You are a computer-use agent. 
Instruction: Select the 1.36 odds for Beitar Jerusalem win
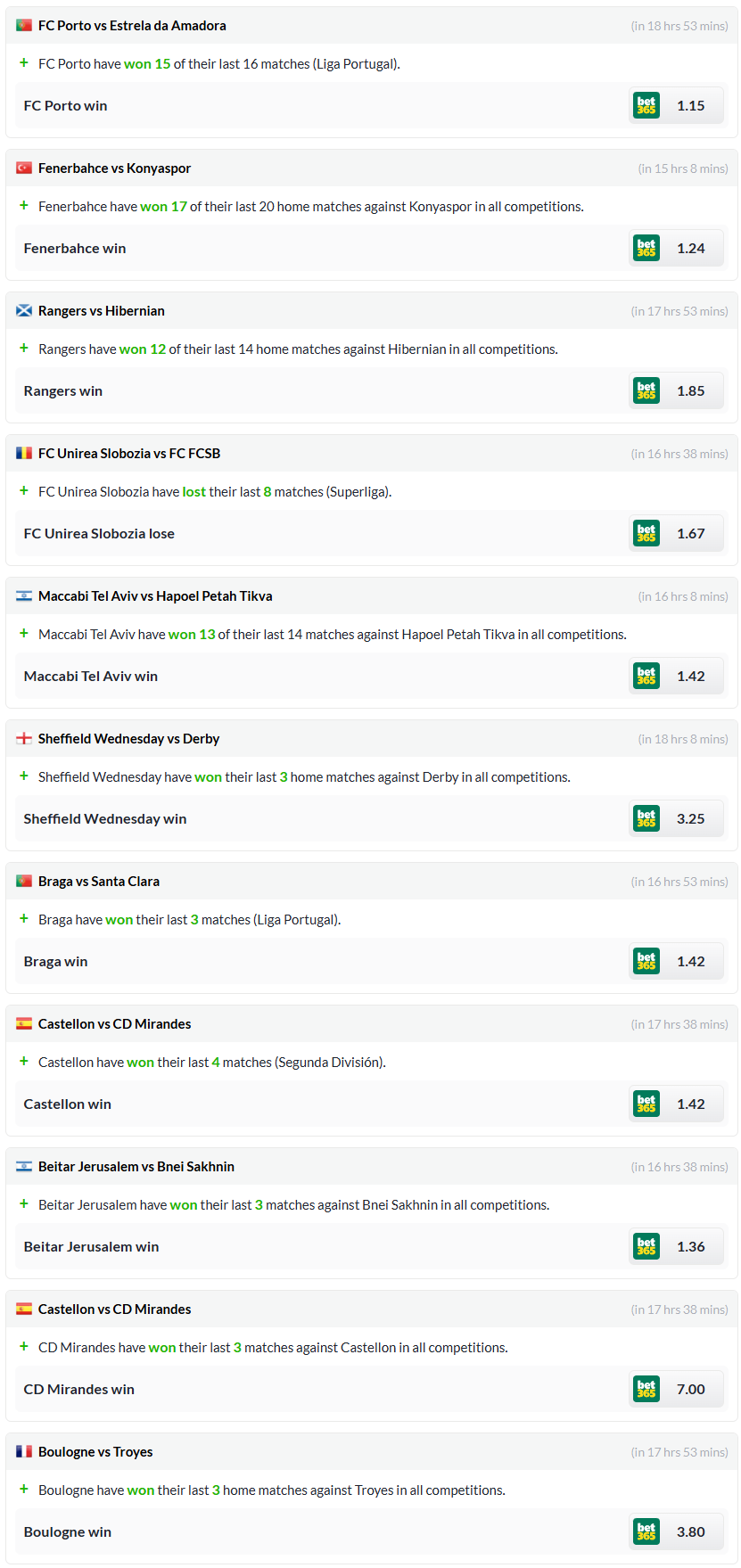(691, 1246)
